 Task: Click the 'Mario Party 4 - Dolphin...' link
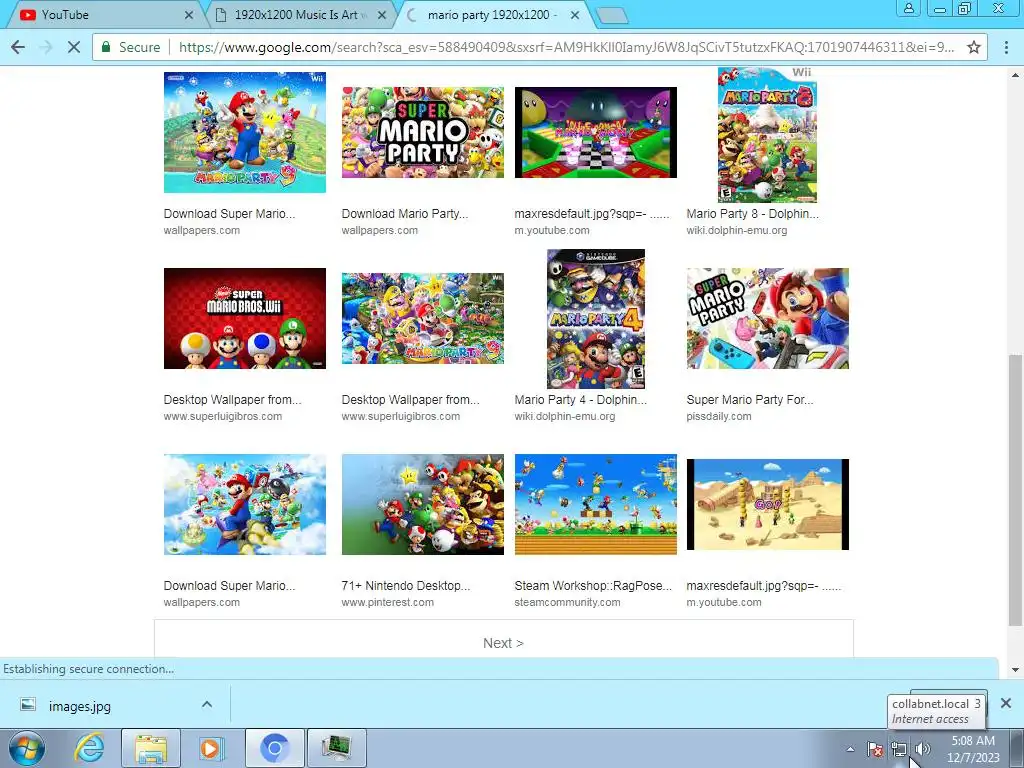tap(581, 400)
